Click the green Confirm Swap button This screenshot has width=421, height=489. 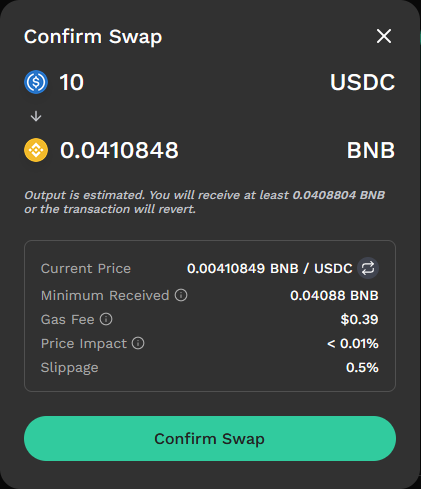pos(210,438)
